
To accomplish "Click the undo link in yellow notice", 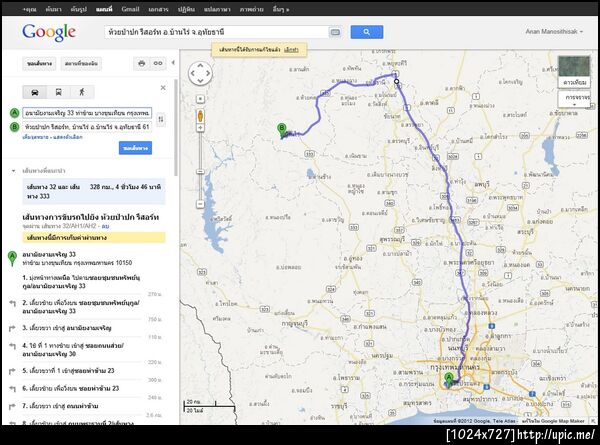I will click(x=291, y=49).
